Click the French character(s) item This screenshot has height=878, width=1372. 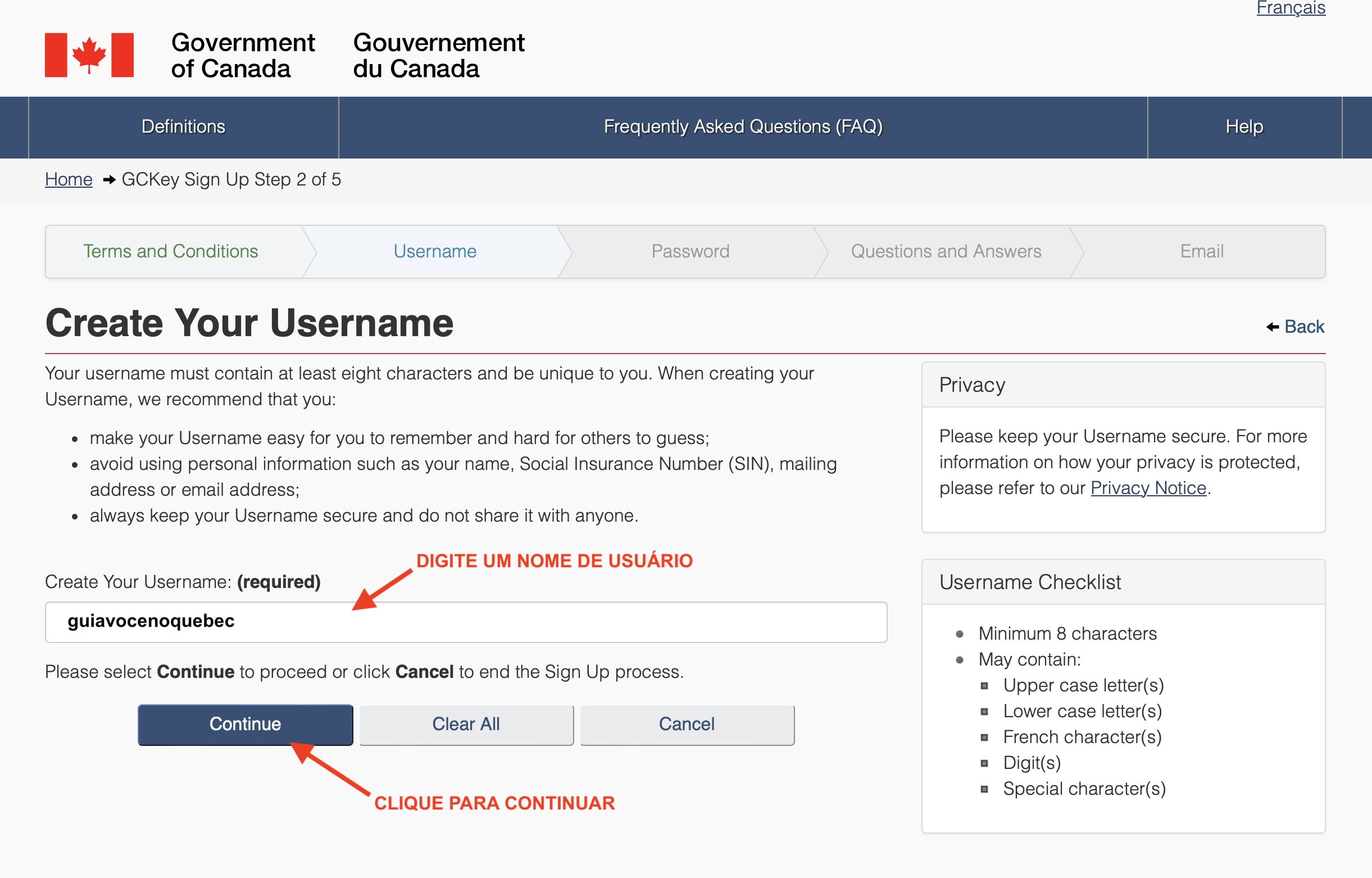coord(1082,737)
